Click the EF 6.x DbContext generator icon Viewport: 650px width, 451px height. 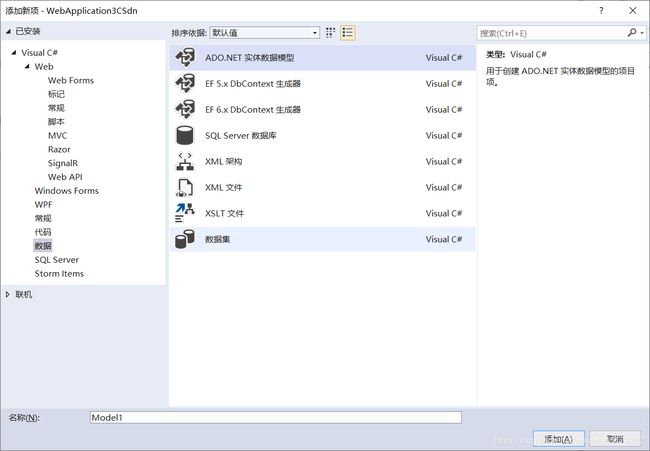[185, 109]
